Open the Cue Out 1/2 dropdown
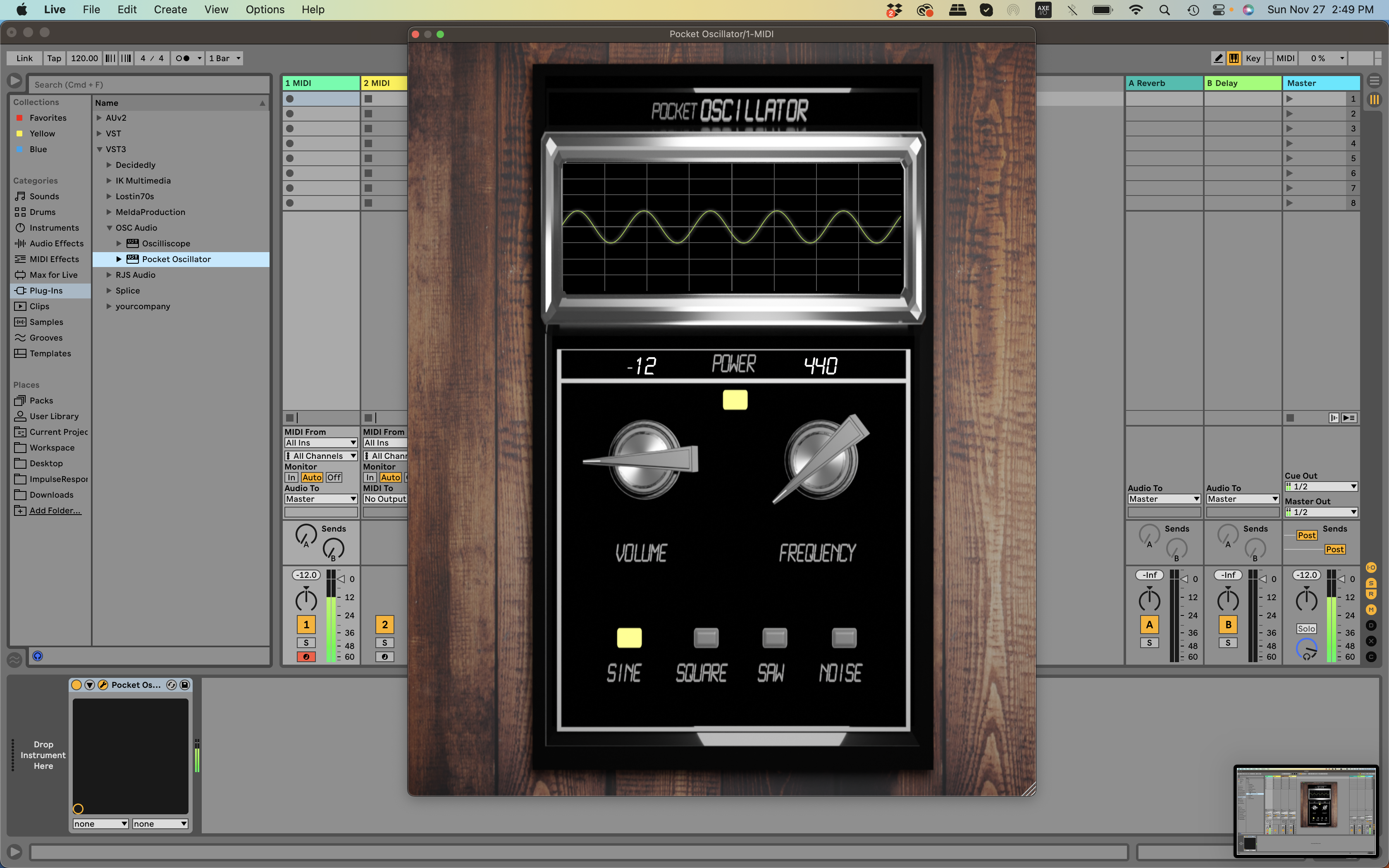1389x868 pixels. [1321, 486]
